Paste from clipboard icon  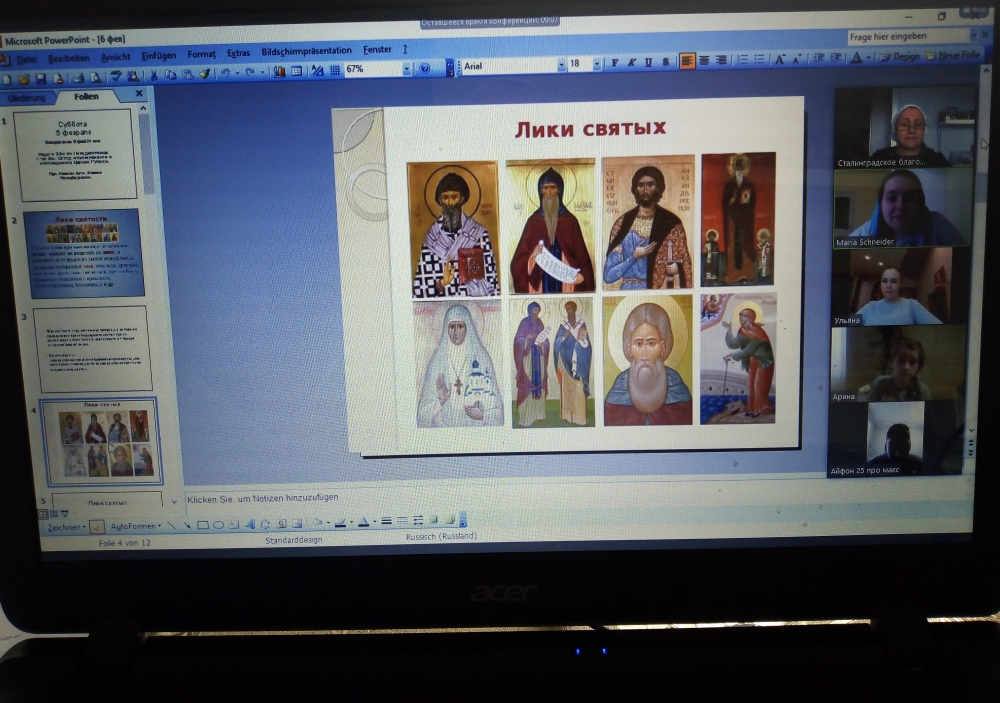188,75
